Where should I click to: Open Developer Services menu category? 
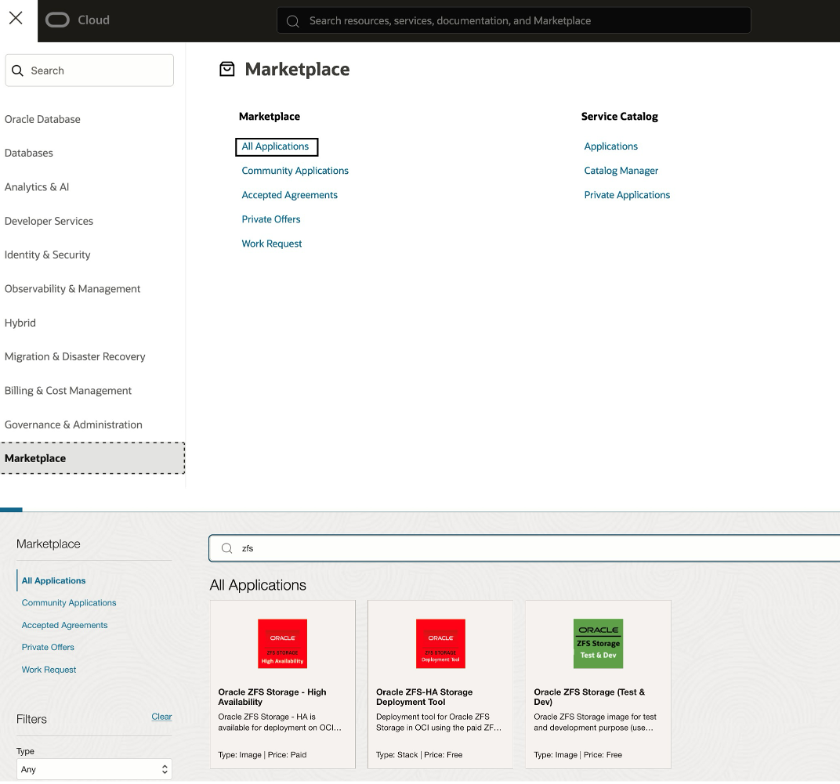(x=49, y=221)
